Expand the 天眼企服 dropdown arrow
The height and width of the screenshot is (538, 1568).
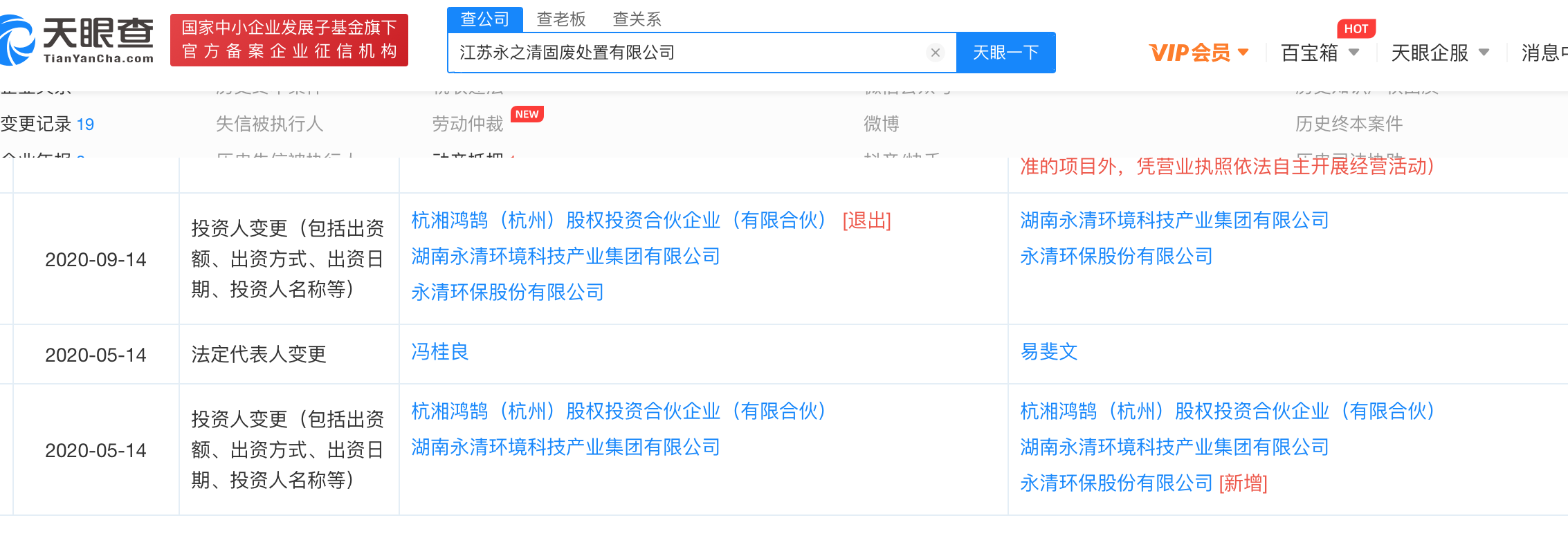(1484, 52)
